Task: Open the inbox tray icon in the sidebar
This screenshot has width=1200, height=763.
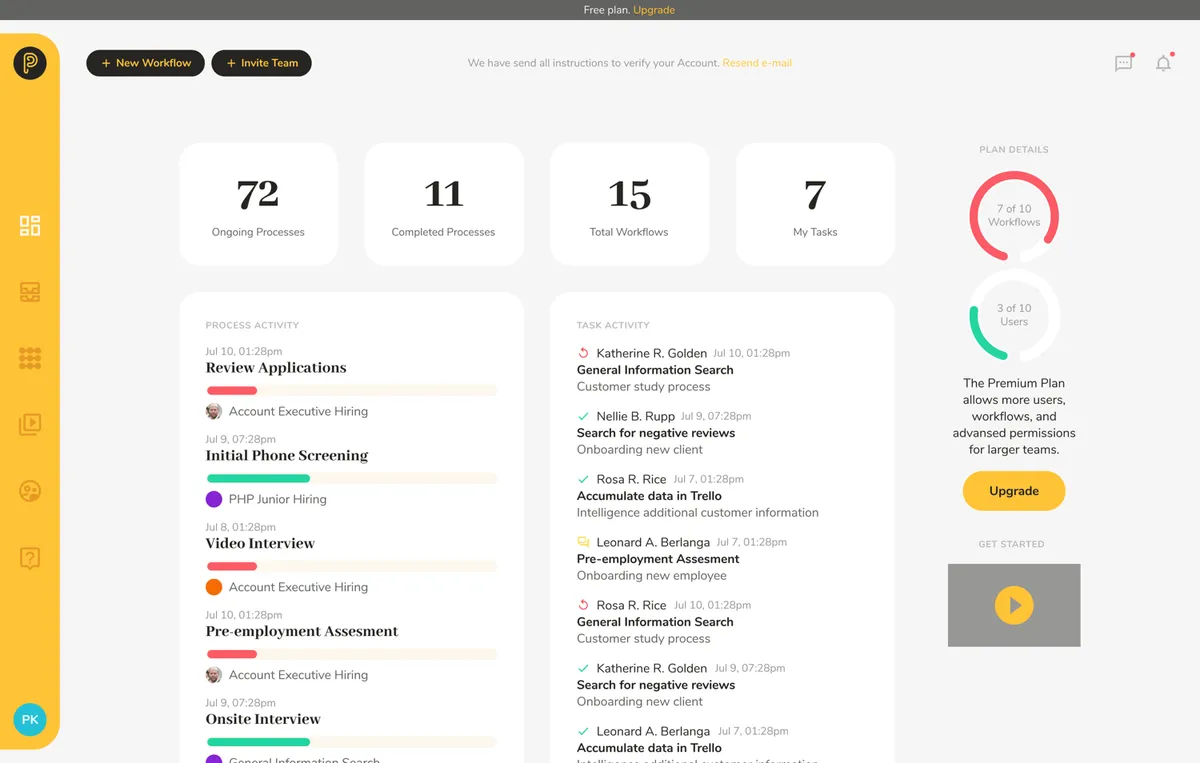Action: [x=30, y=292]
